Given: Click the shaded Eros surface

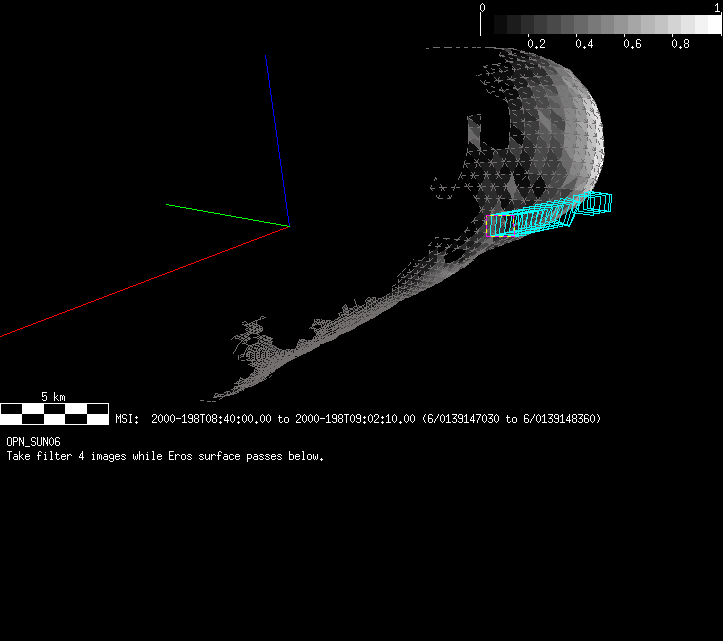Looking at the screenshot, I should [x=560, y=130].
